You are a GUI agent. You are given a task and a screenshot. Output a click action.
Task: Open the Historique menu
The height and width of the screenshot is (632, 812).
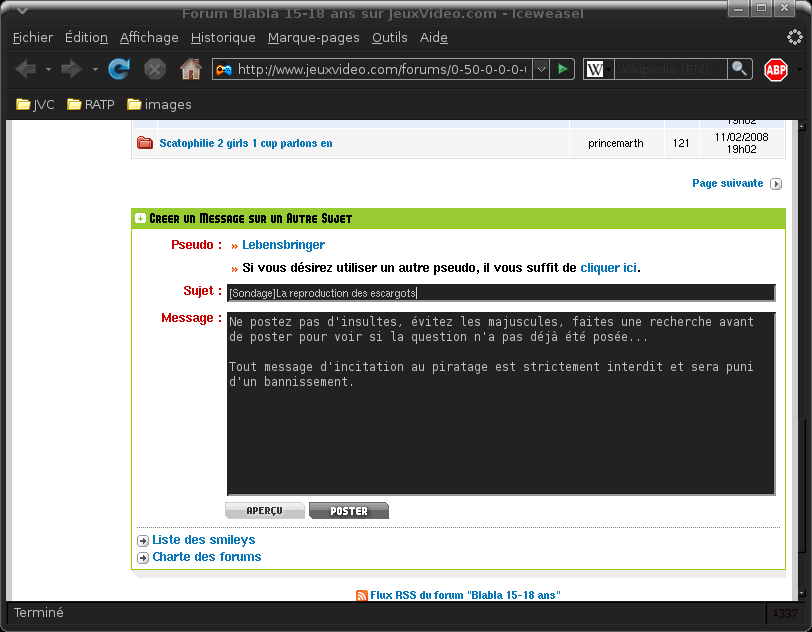[x=223, y=38]
